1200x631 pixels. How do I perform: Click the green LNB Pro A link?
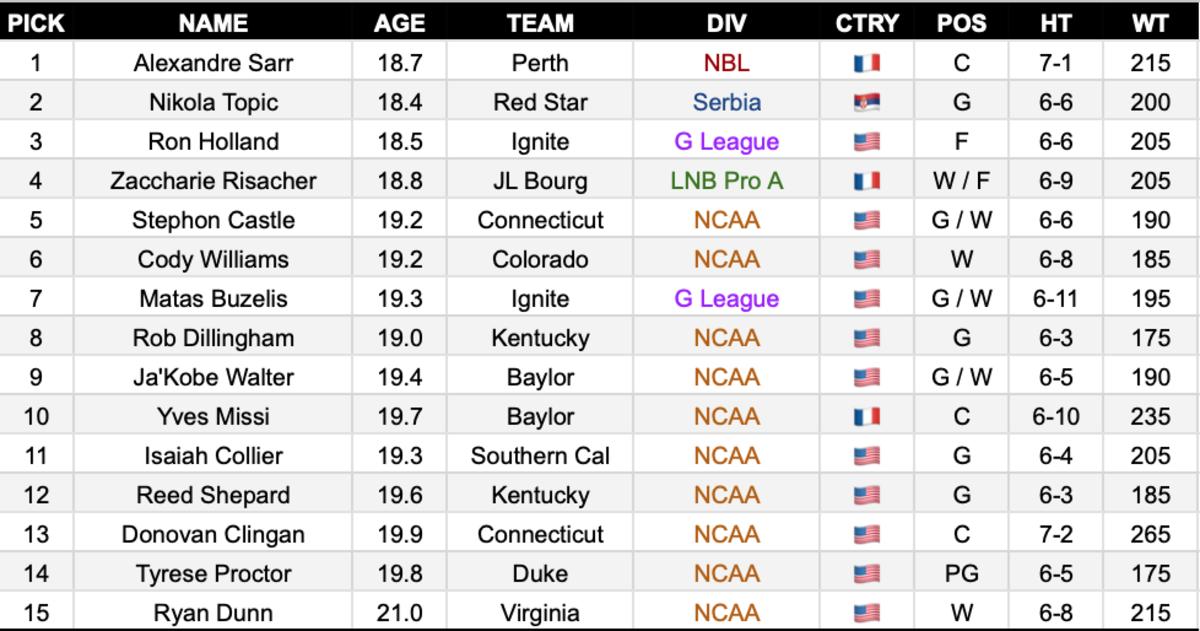[x=726, y=181]
